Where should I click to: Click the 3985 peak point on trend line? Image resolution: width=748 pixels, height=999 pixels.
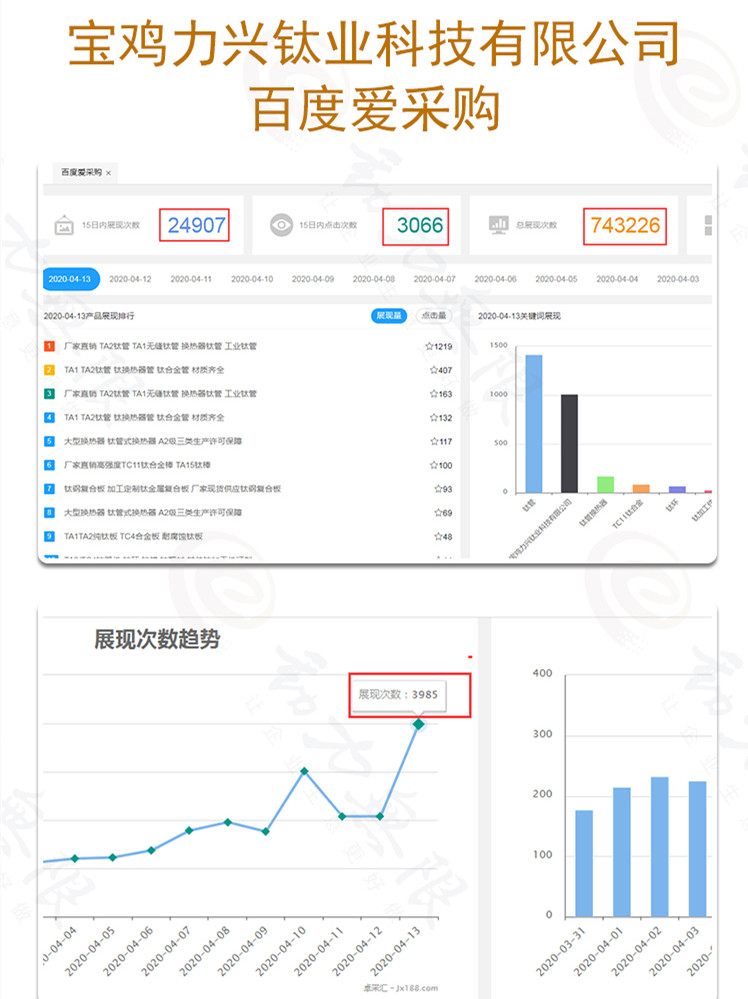tap(419, 723)
